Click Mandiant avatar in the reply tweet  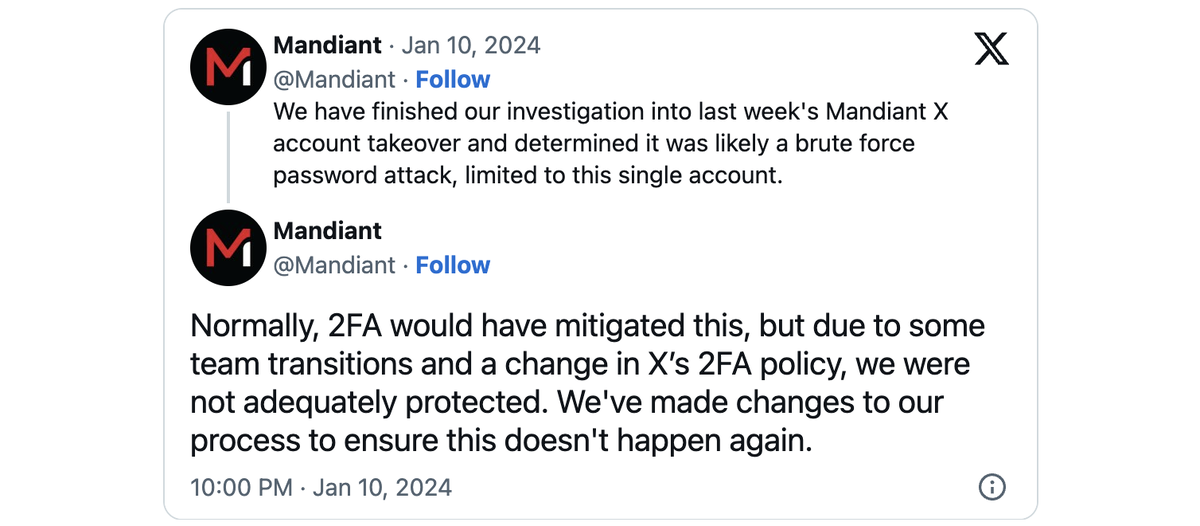(228, 248)
